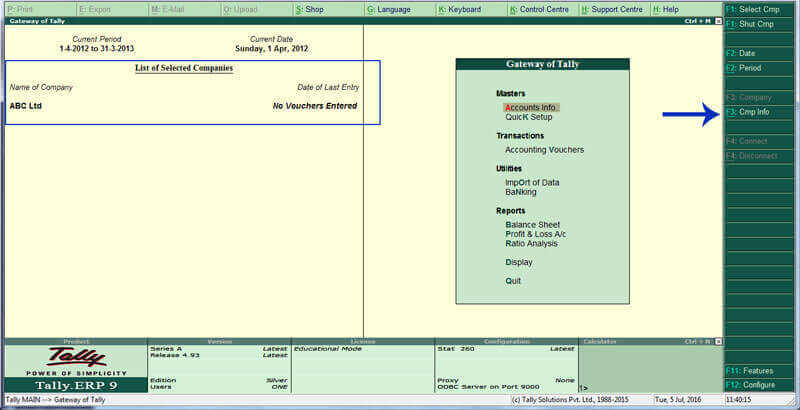Open the Keyboard menu
The height and width of the screenshot is (410, 800).
click(x=472, y=9)
